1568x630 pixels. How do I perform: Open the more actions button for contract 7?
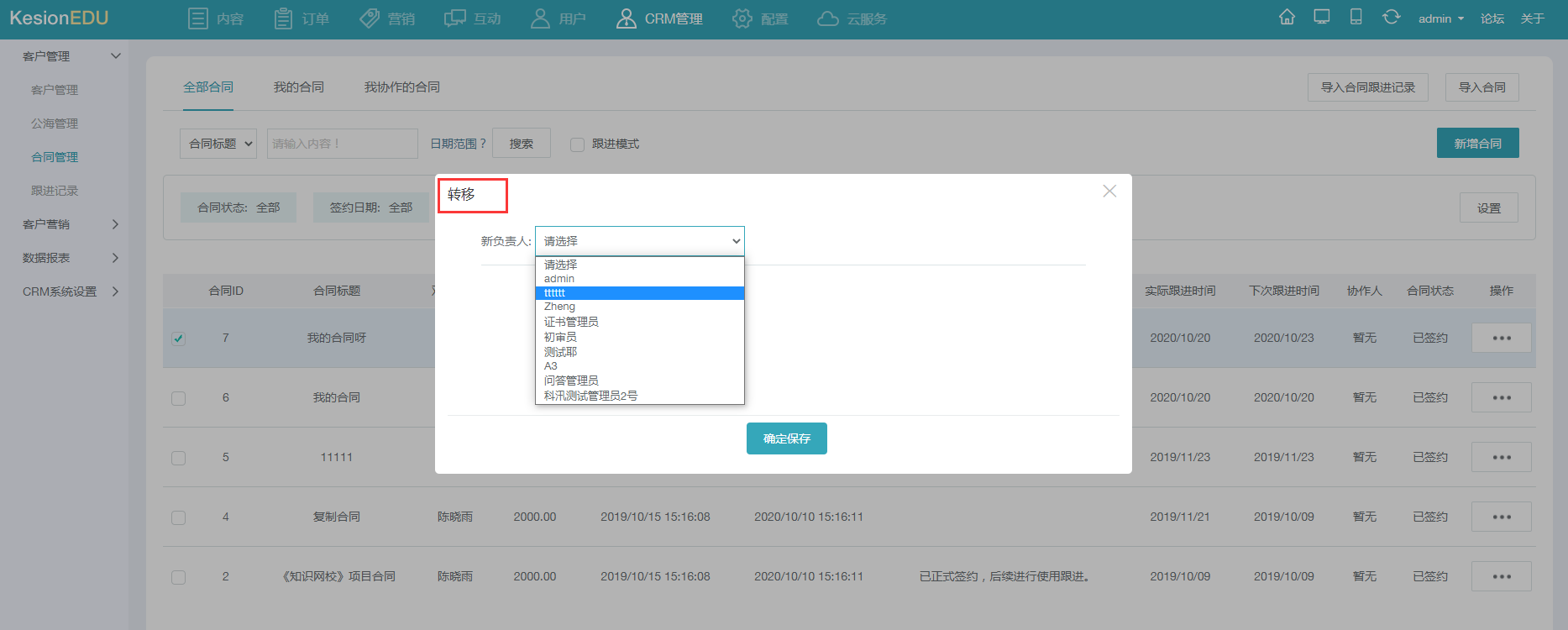coord(1502,338)
